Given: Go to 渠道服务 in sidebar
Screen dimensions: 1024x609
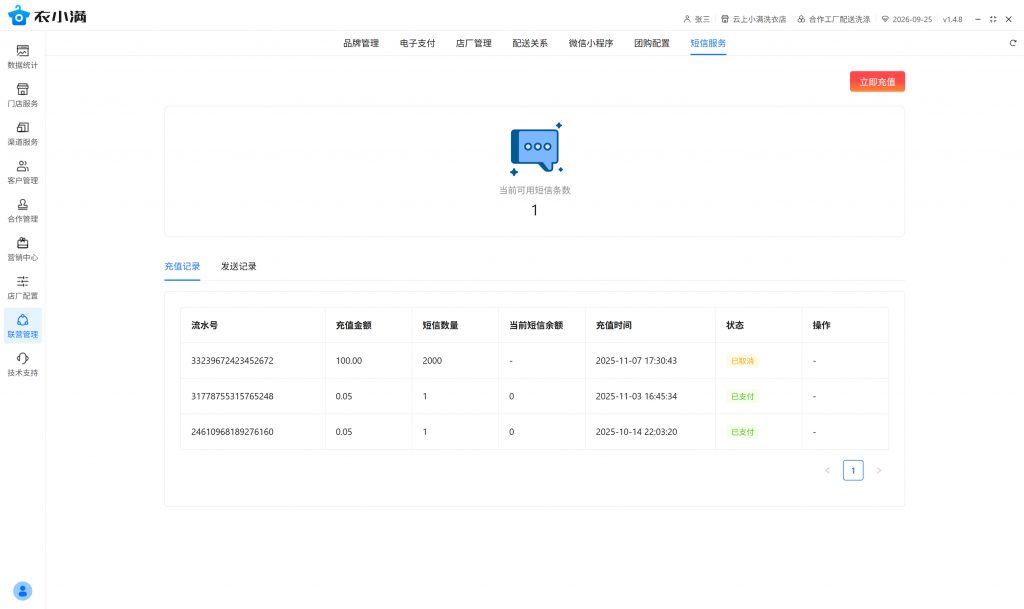Looking at the screenshot, I should pyautogui.click(x=22, y=133).
